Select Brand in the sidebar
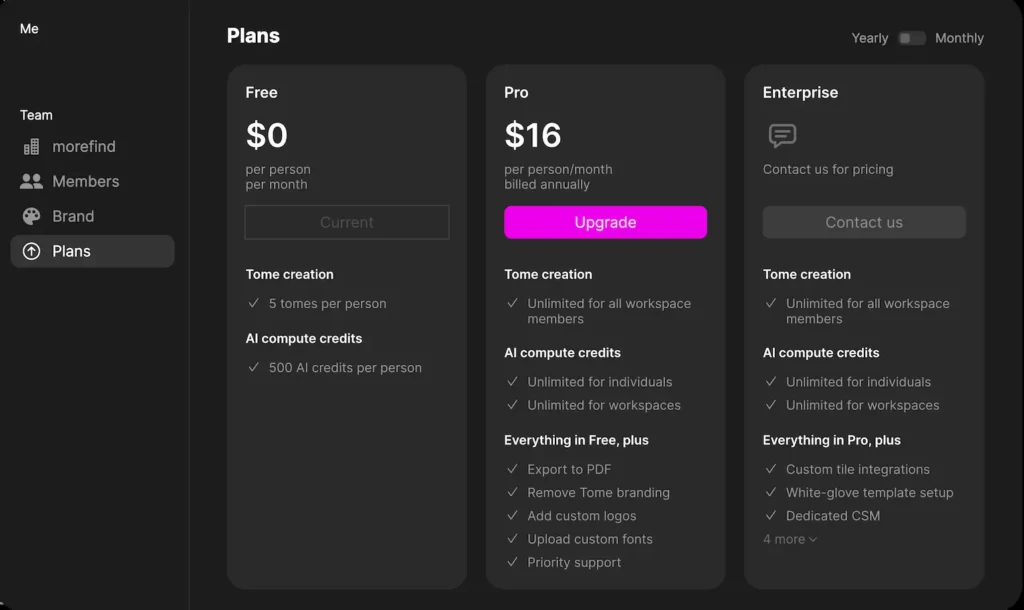The height and width of the screenshot is (610, 1024). click(72, 216)
